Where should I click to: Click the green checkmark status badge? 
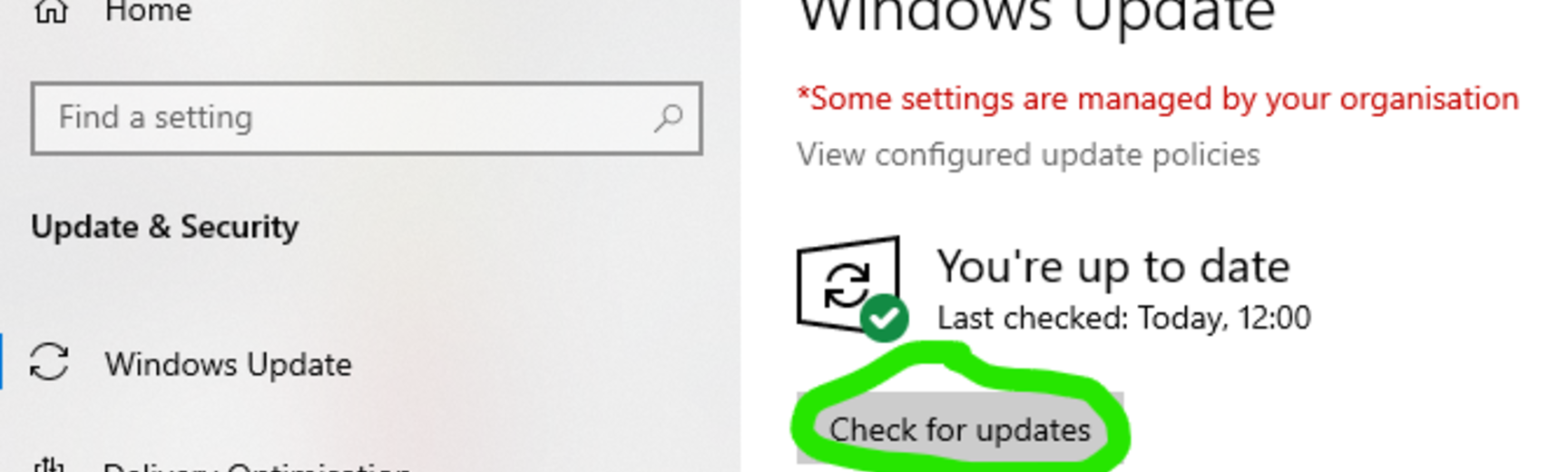click(x=884, y=318)
